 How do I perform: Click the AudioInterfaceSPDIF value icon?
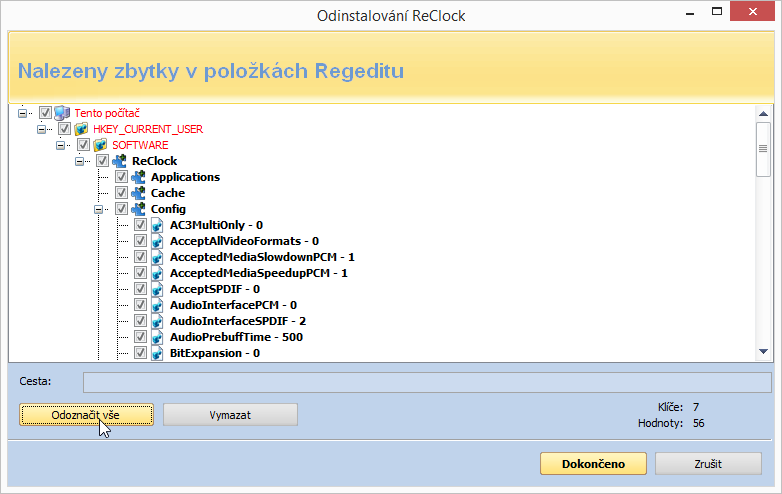(157, 321)
